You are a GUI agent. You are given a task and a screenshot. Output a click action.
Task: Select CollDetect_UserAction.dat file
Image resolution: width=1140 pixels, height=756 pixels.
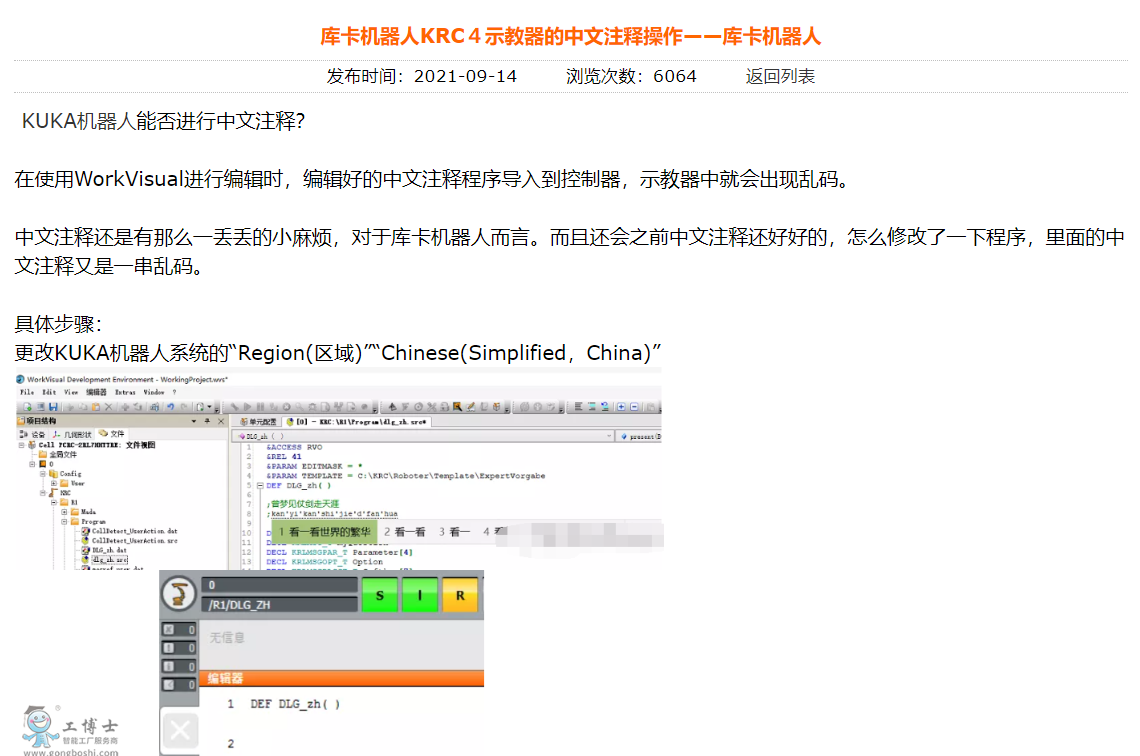click(129, 531)
